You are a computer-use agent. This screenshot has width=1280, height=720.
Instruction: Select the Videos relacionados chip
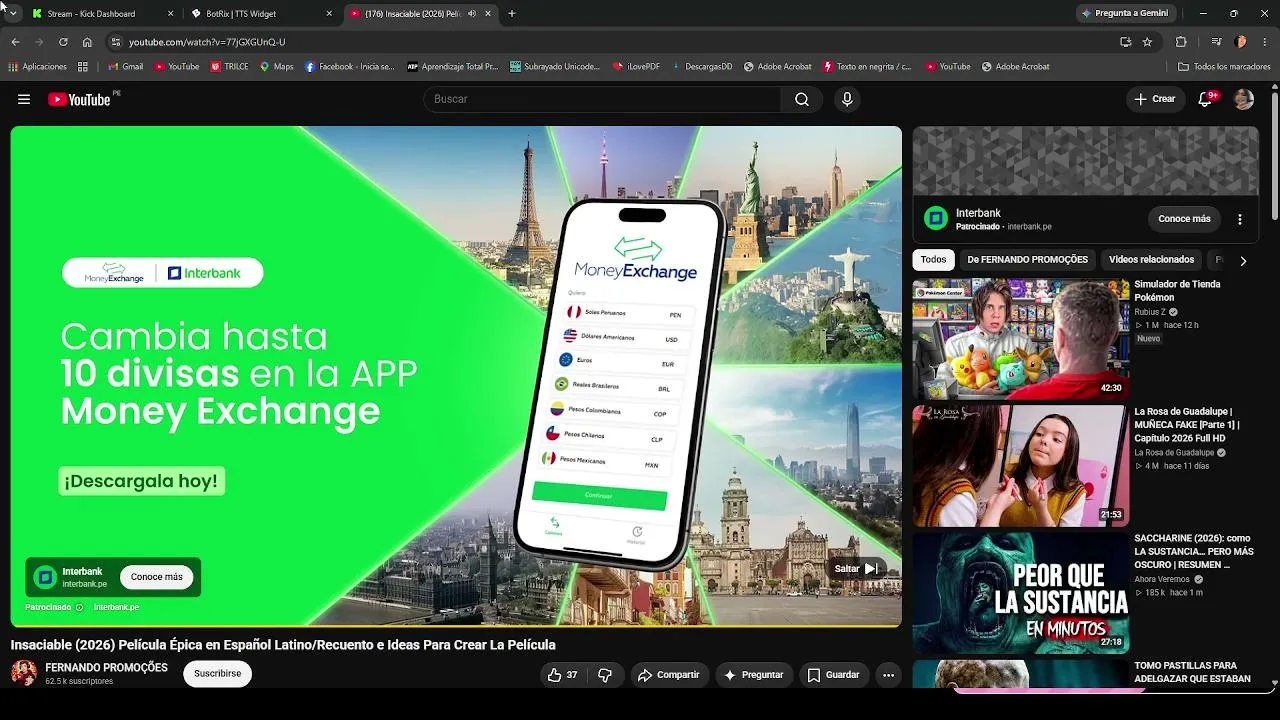(1151, 260)
